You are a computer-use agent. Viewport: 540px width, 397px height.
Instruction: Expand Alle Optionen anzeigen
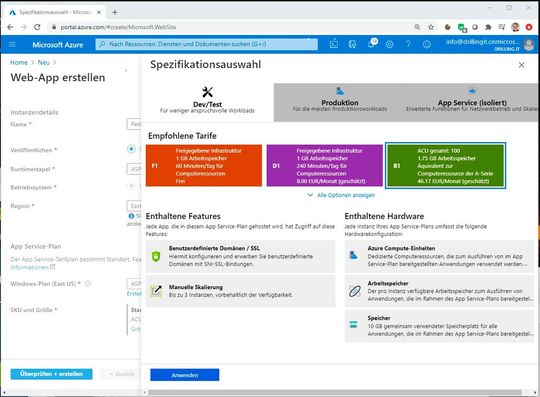pyautogui.click(x=341, y=195)
